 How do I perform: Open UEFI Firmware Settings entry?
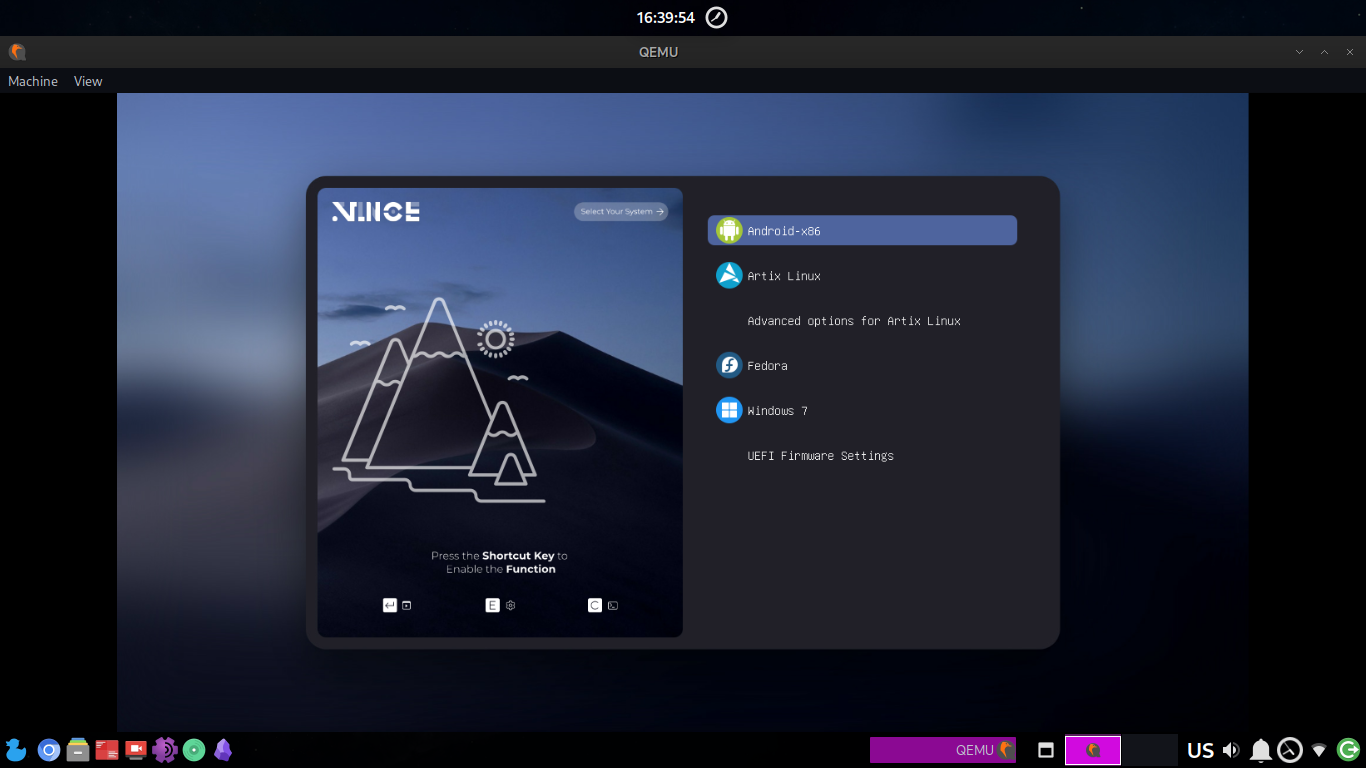click(820, 456)
